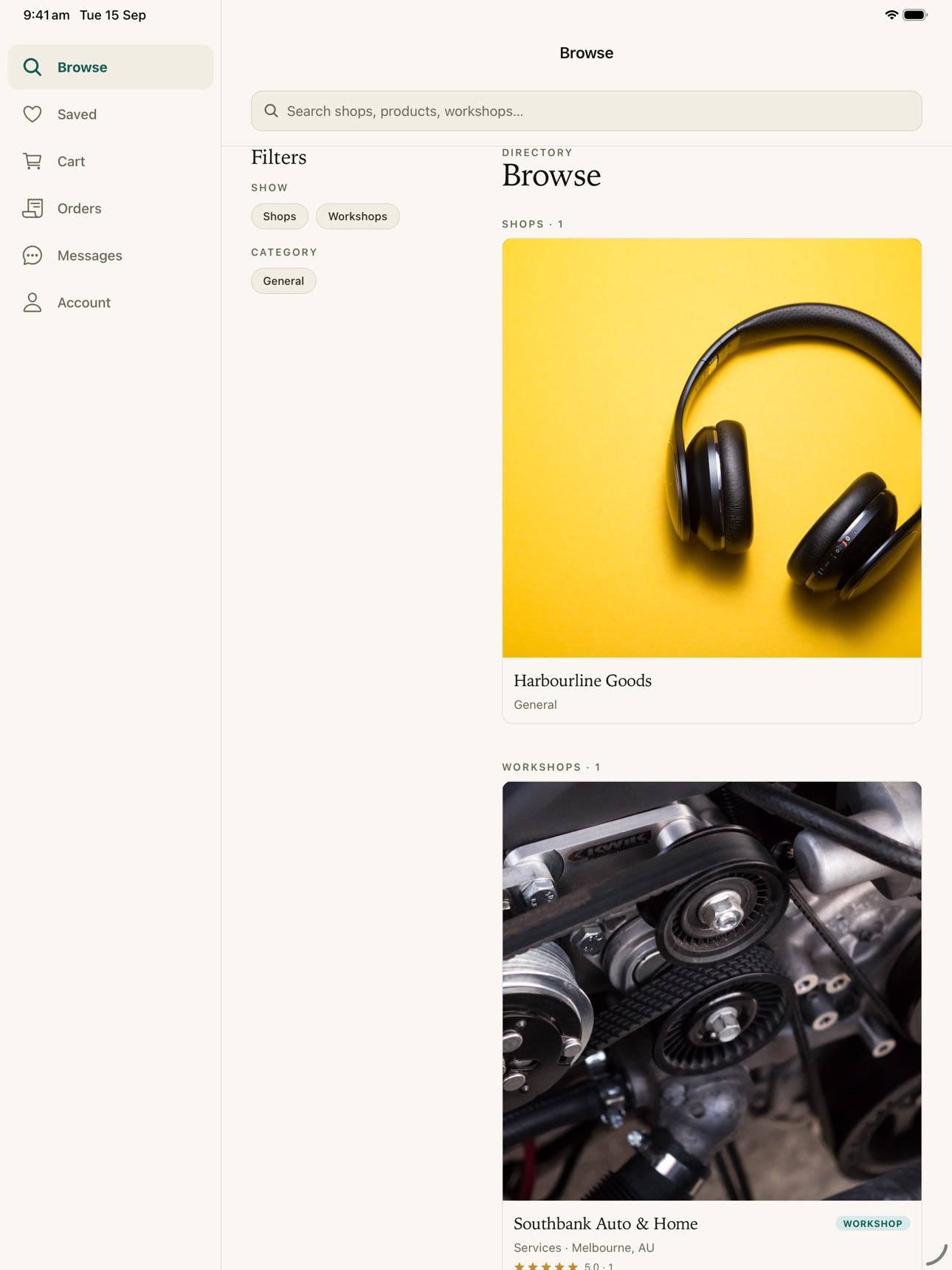Click the "Services · Melbourne, AU" text

584,1248
